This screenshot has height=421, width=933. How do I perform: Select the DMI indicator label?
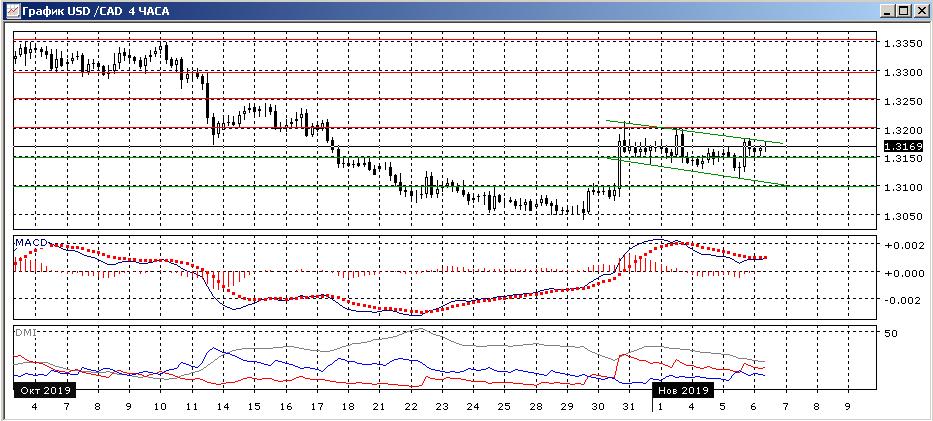tap(25, 331)
